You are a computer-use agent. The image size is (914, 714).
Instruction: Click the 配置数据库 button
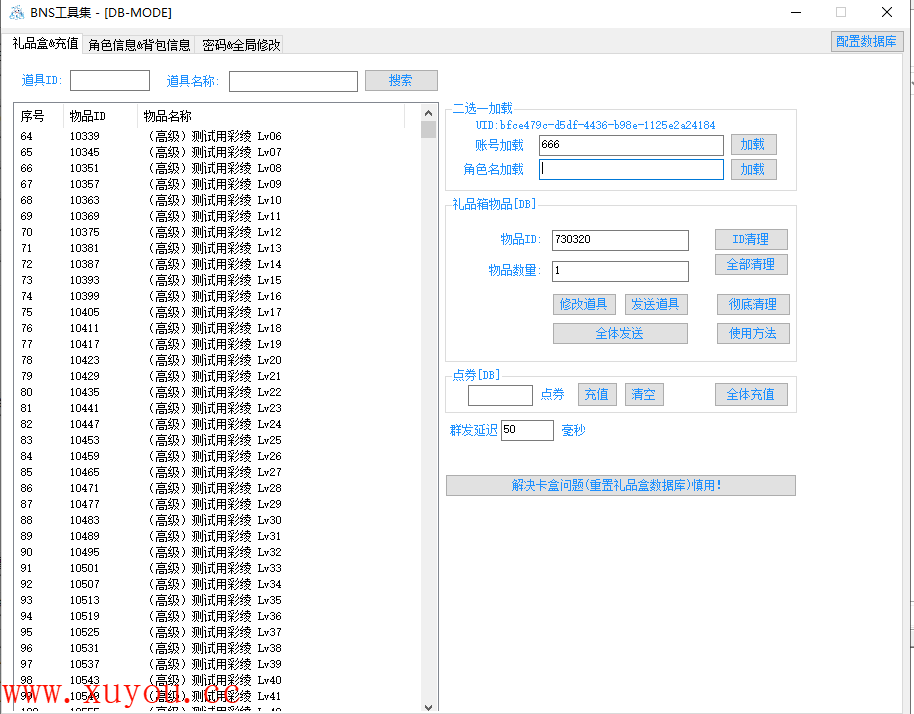click(867, 42)
